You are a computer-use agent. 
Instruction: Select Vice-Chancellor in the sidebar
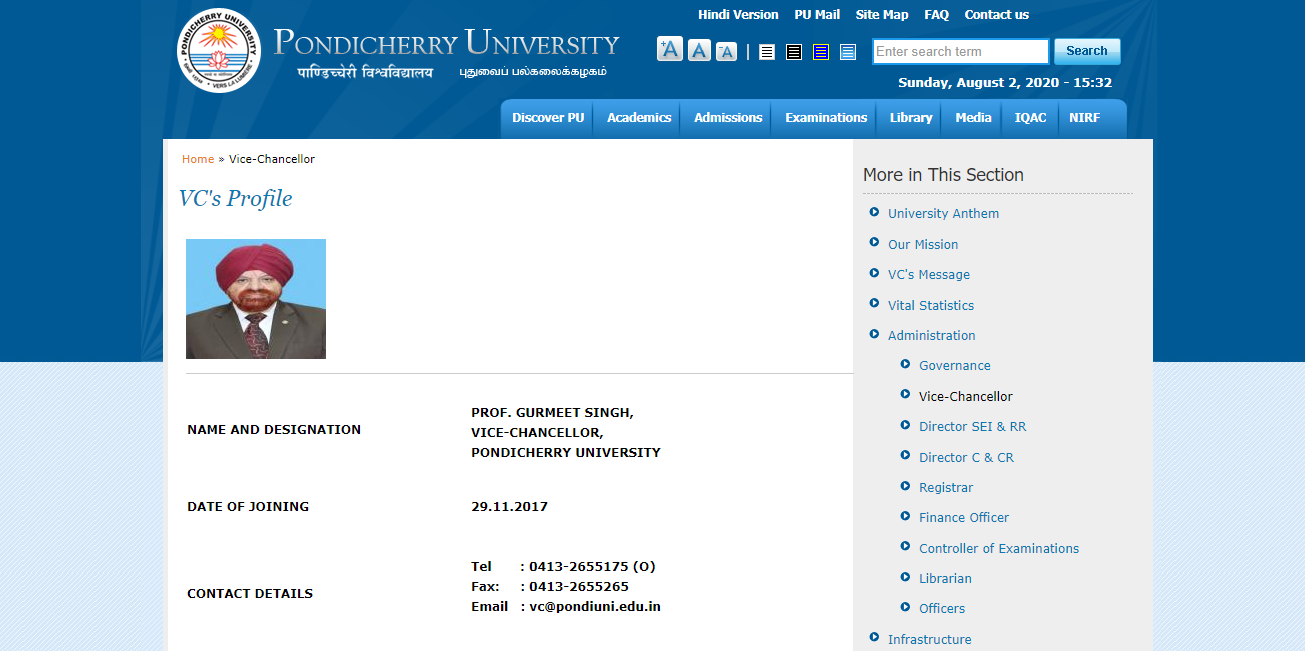pyautogui.click(x=966, y=396)
